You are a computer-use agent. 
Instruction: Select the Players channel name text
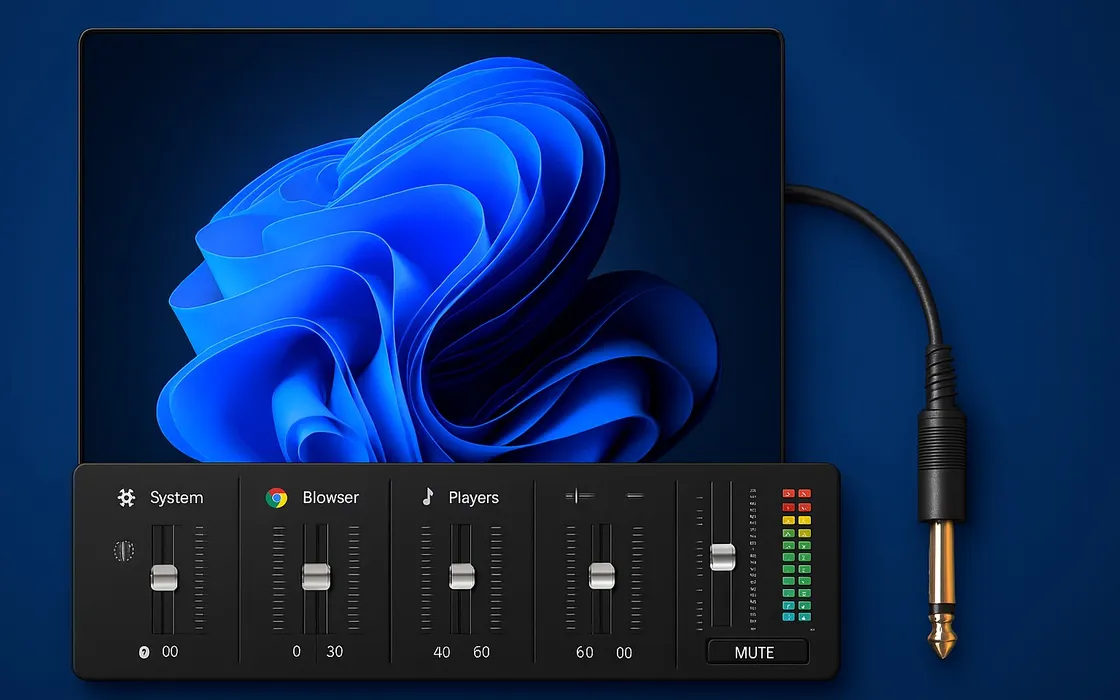[472, 497]
